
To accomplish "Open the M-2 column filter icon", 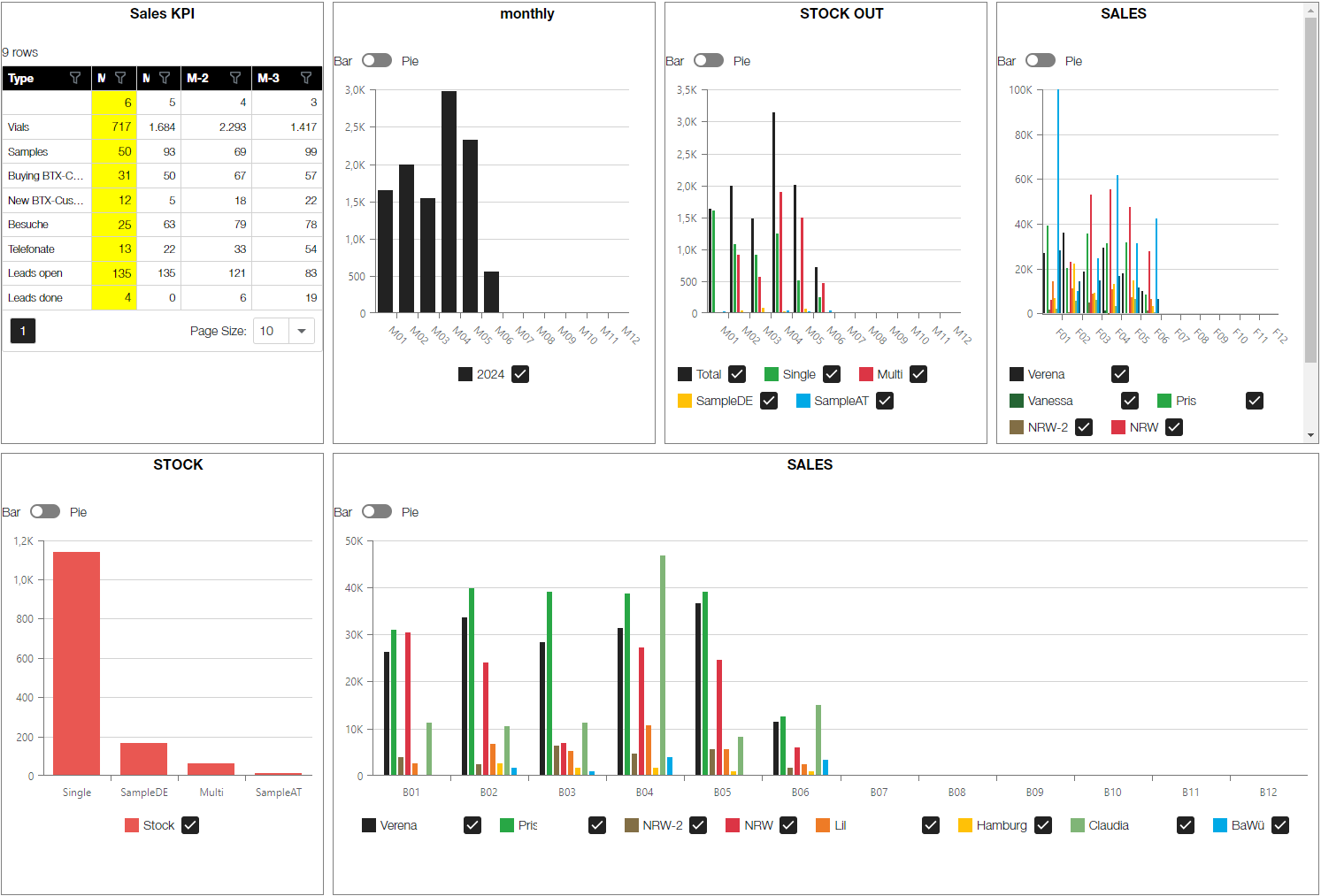I will (x=235, y=78).
